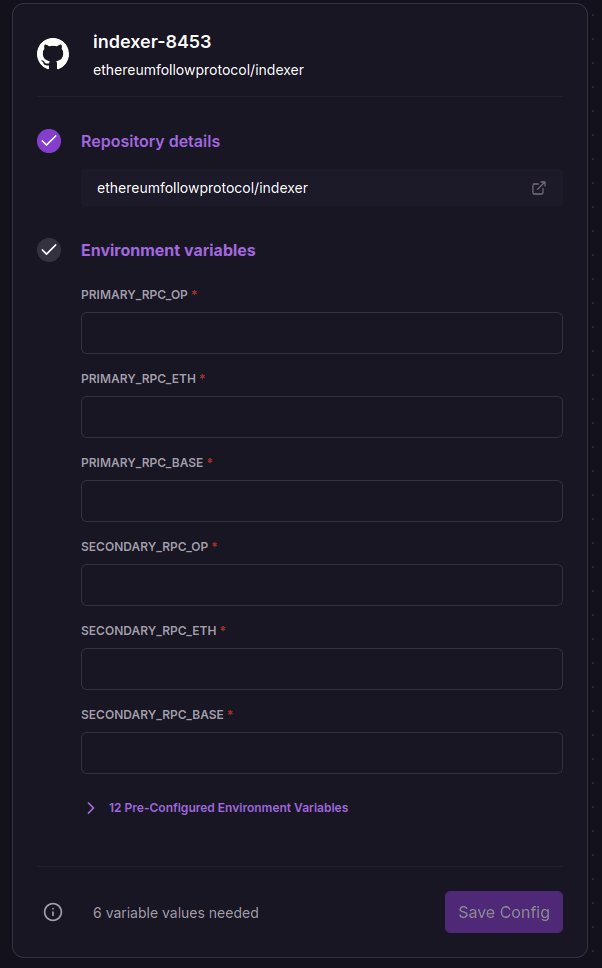Image resolution: width=602 pixels, height=968 pixels.
Task: Focus the SECONDARY_RPC_BASE input field
Action: [x=321, y=753]
